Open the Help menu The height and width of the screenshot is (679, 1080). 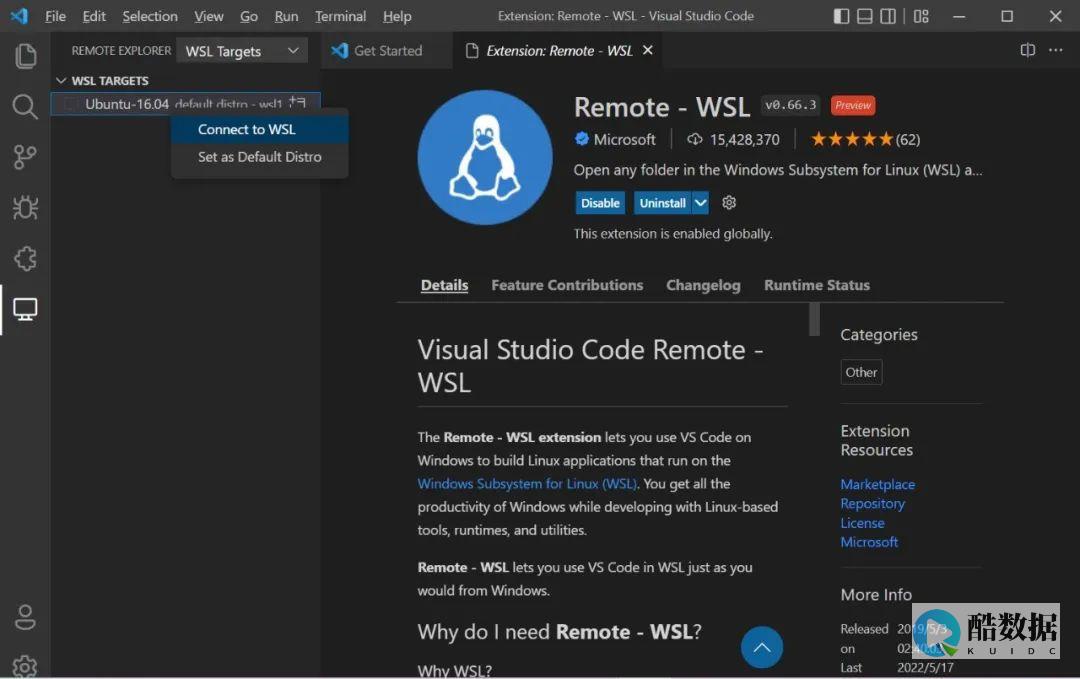397,16
